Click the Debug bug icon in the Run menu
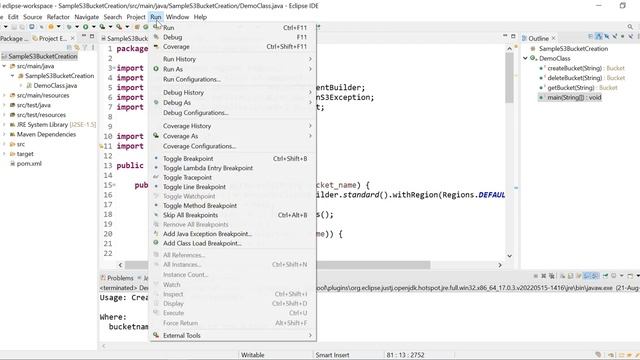This screenshot has width=640, height=360. (156, 37)
